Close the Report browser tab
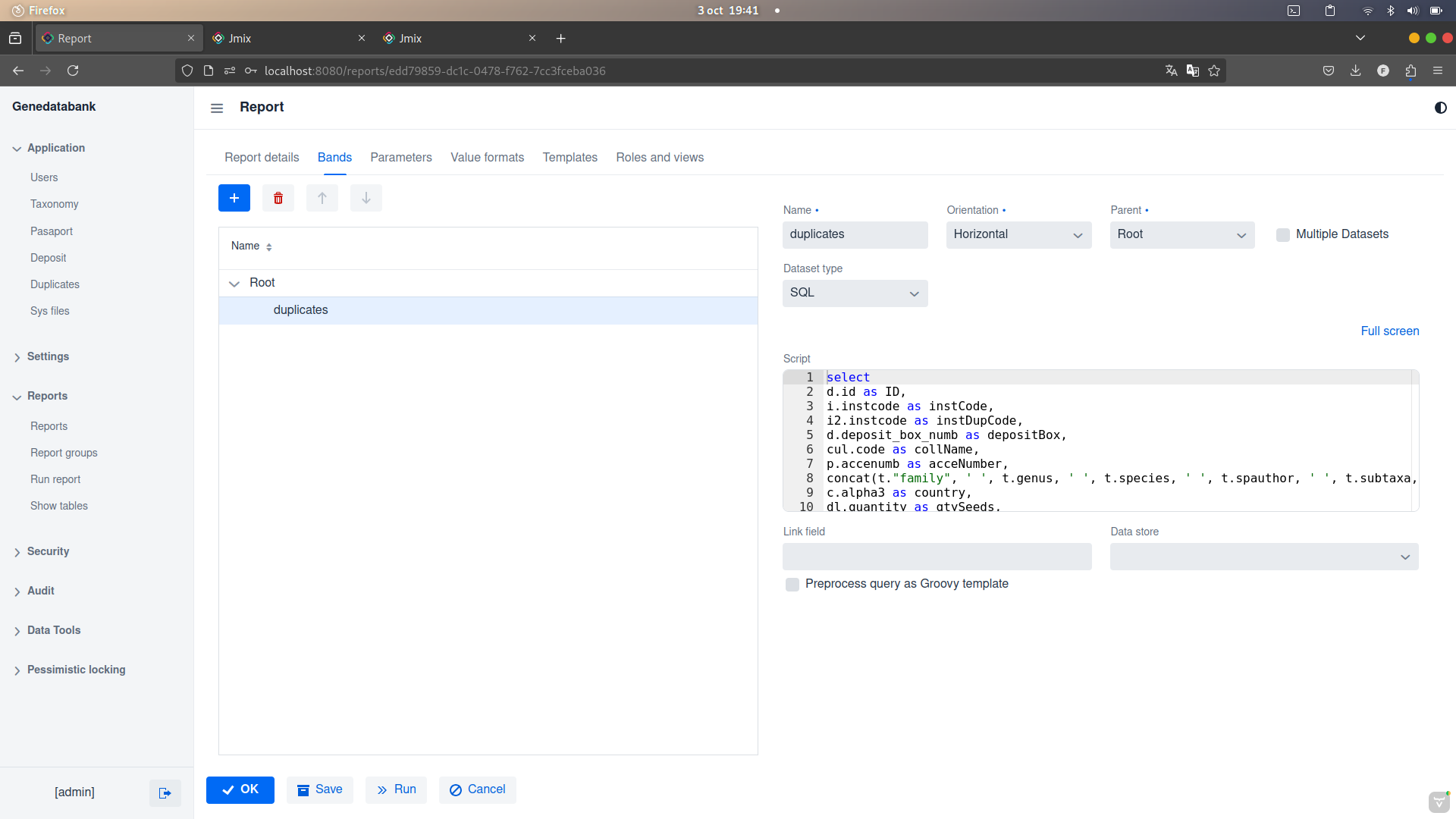This screenshot has width=1456, height=819. [x=190, y=38]
